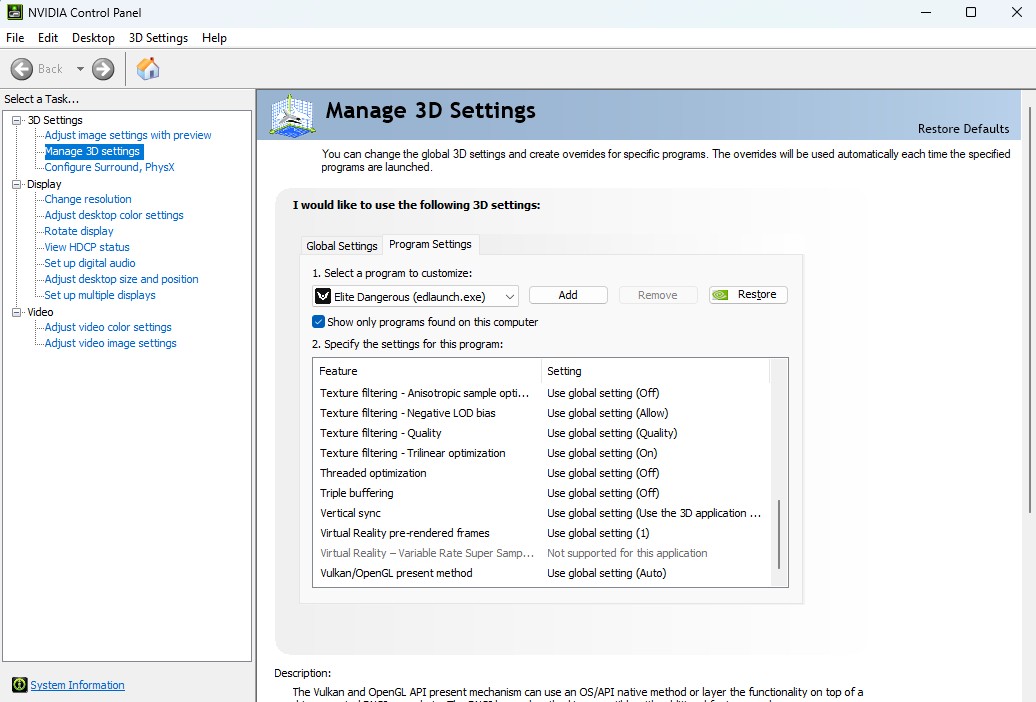Open Configure Surround, PhysX
This screenshot has height=702, width=1036.
110,167
